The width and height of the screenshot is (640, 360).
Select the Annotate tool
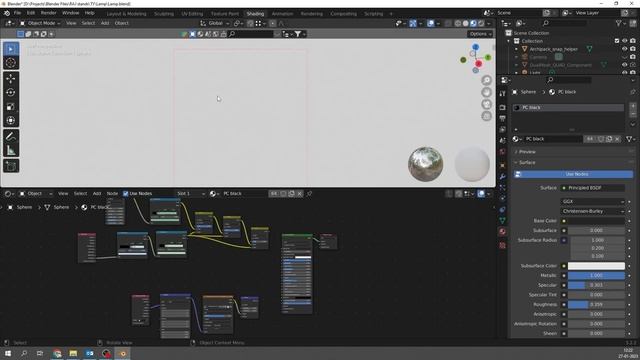click(11, 136)
